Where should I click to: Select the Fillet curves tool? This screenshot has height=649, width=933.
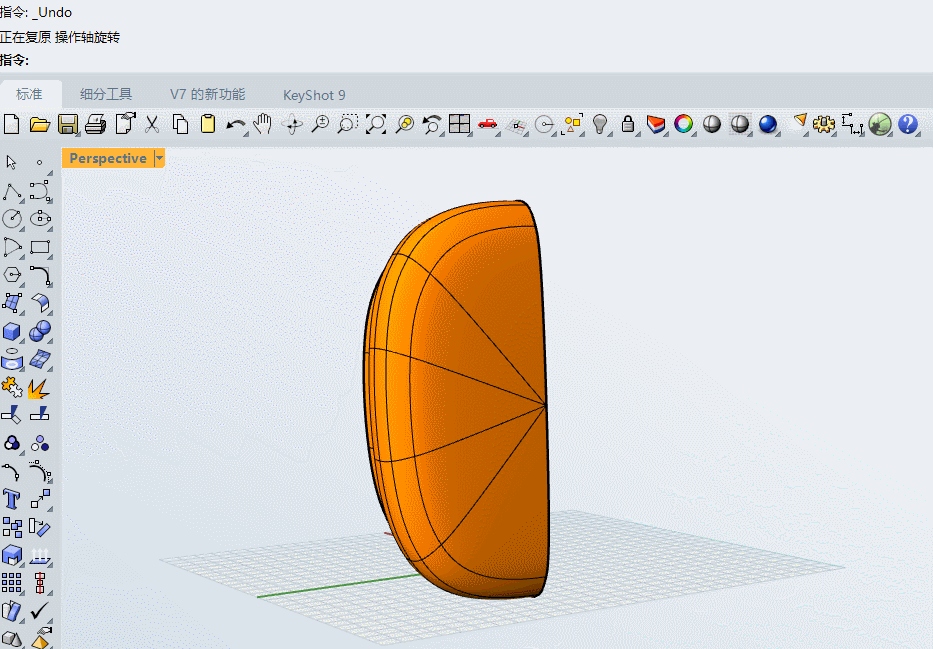pos(40,276)
